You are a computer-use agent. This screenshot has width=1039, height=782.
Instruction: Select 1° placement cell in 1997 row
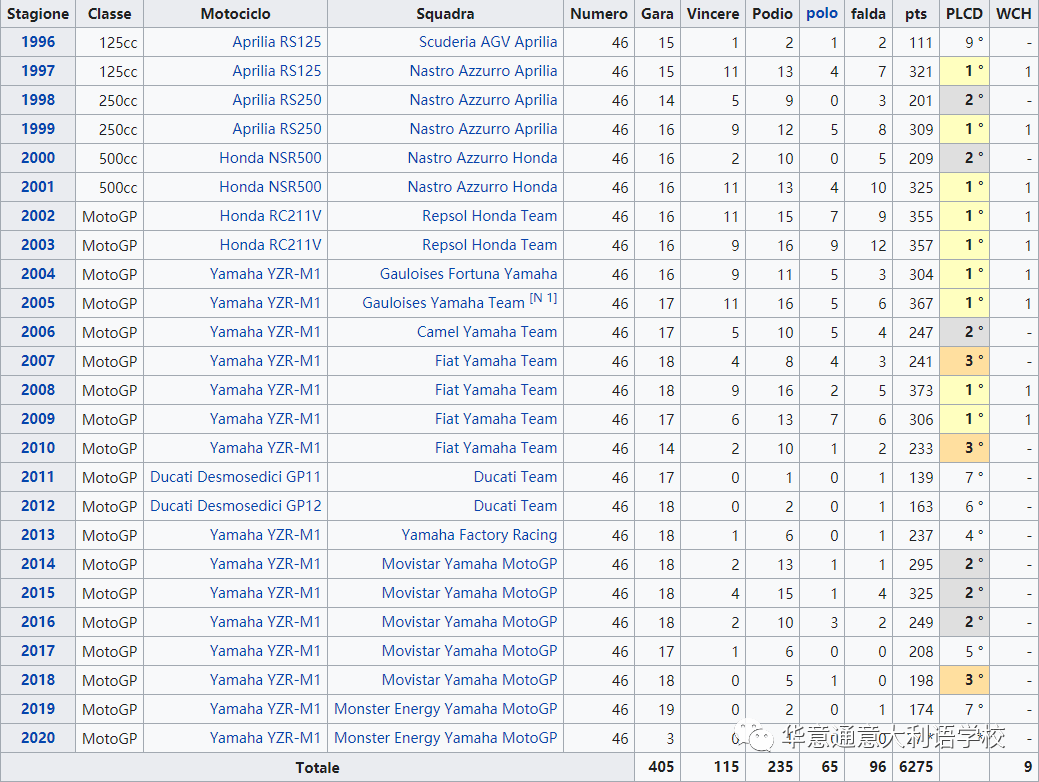(x=964, y=71)
